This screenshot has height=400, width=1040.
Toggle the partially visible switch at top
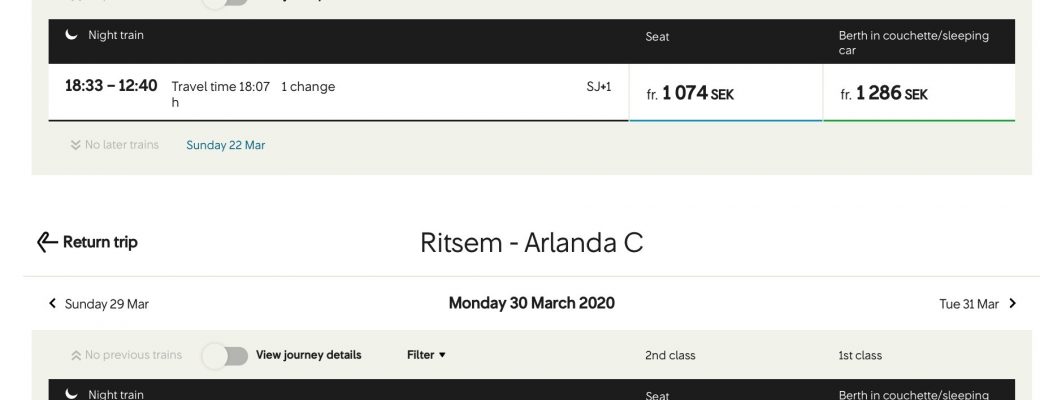point(225,3)
